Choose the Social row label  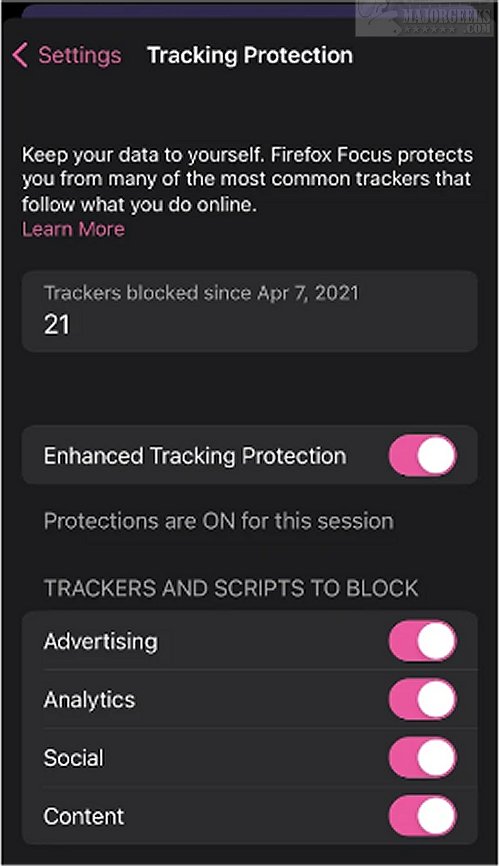(x=73, y=758)
